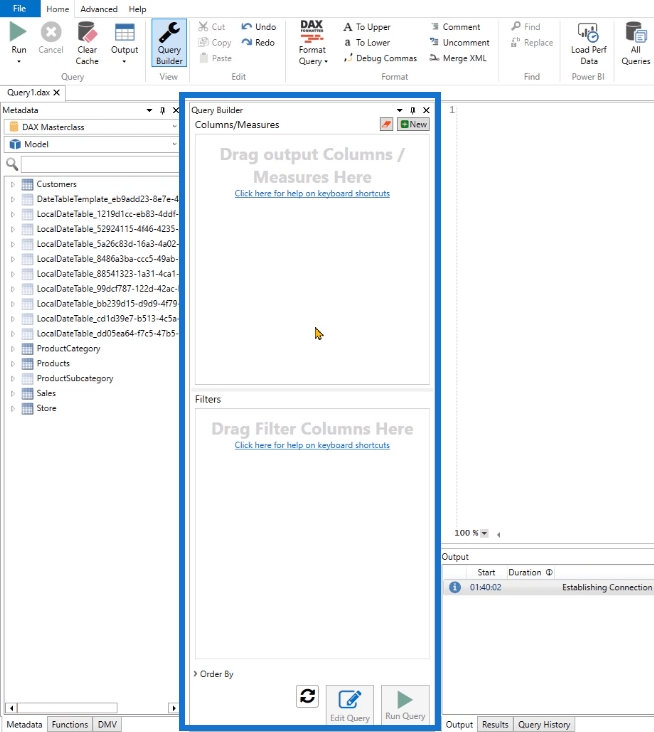Pin the Query Builder panel
The width and height of the screenshot is (654, 732).
tap(413, 110)
